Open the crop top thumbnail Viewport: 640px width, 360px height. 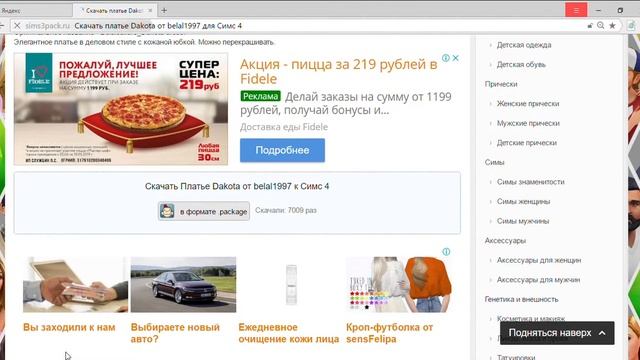[399, 284]
